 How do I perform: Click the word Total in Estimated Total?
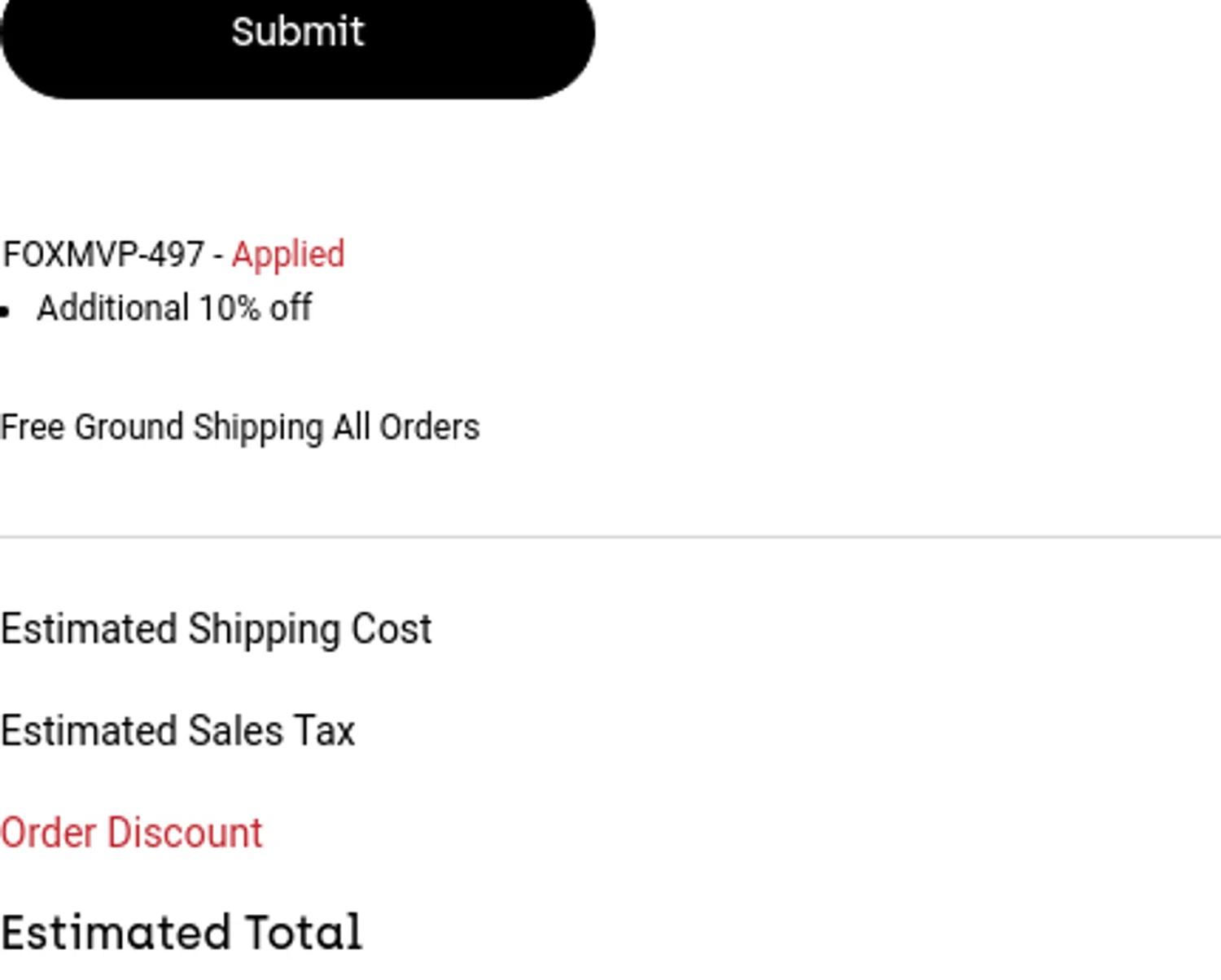tap(304, 933)
